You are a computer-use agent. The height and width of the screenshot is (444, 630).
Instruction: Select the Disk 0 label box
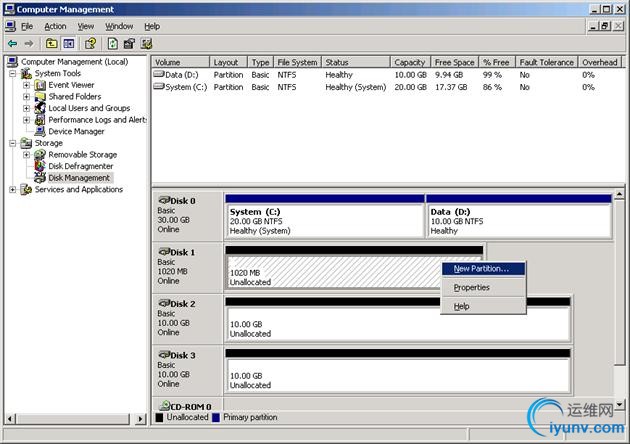(188, 215)
